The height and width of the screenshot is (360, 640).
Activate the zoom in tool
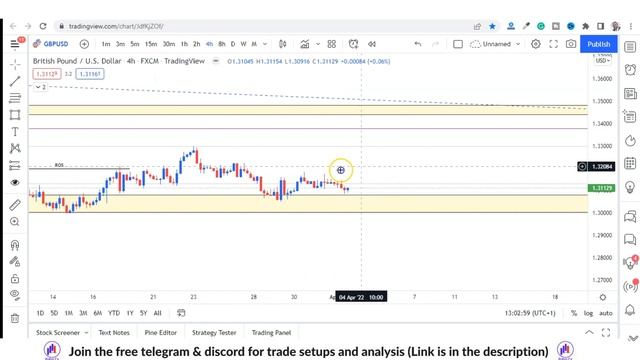coord(15,222)
